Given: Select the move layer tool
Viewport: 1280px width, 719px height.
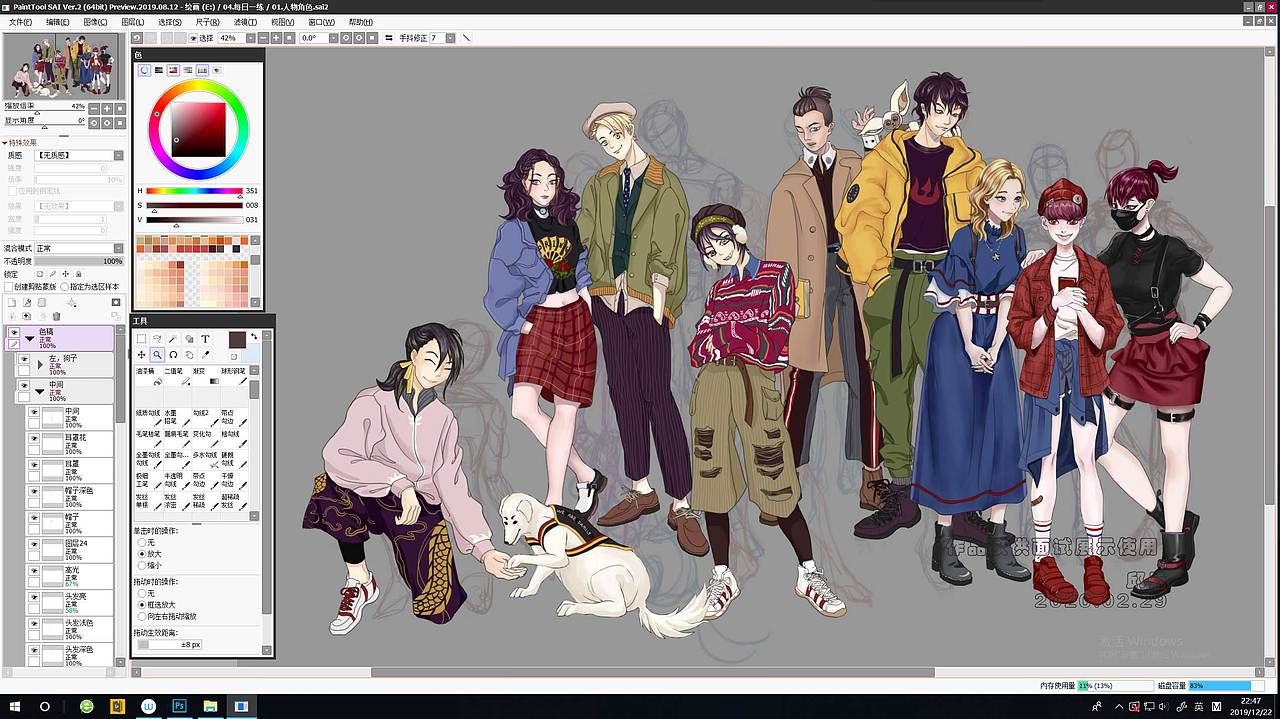Looking at the screenshot, I should click(x=141, y=354).
